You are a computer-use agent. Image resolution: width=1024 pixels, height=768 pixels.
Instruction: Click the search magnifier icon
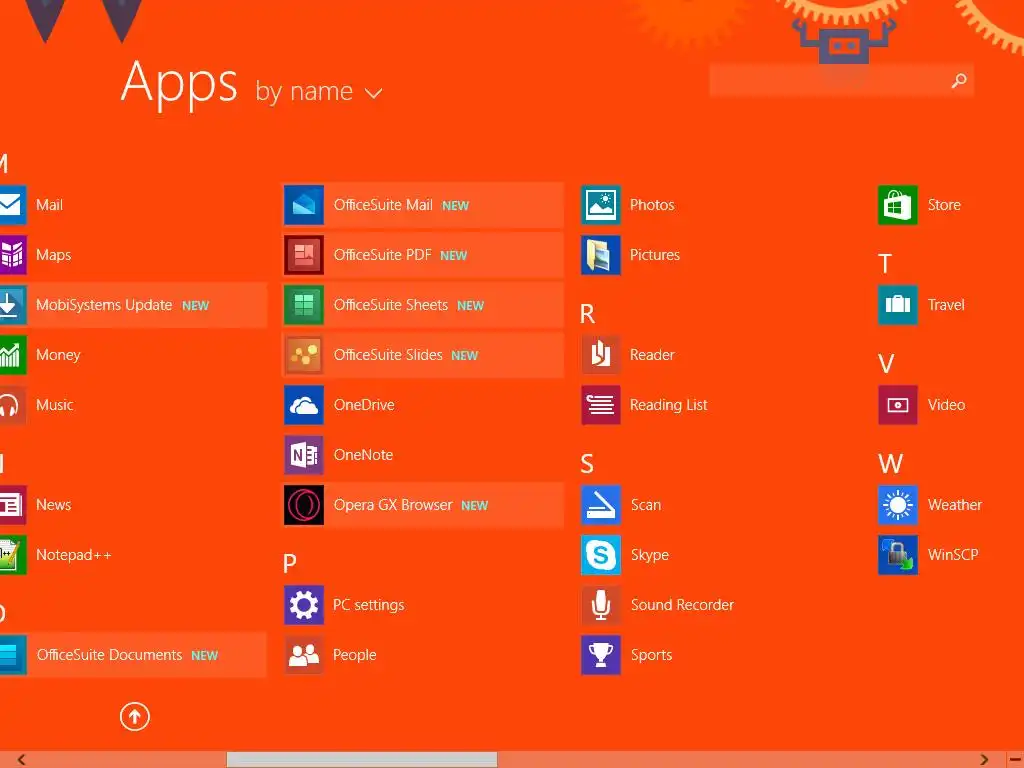pyautogui.click(x=959, y=80)
